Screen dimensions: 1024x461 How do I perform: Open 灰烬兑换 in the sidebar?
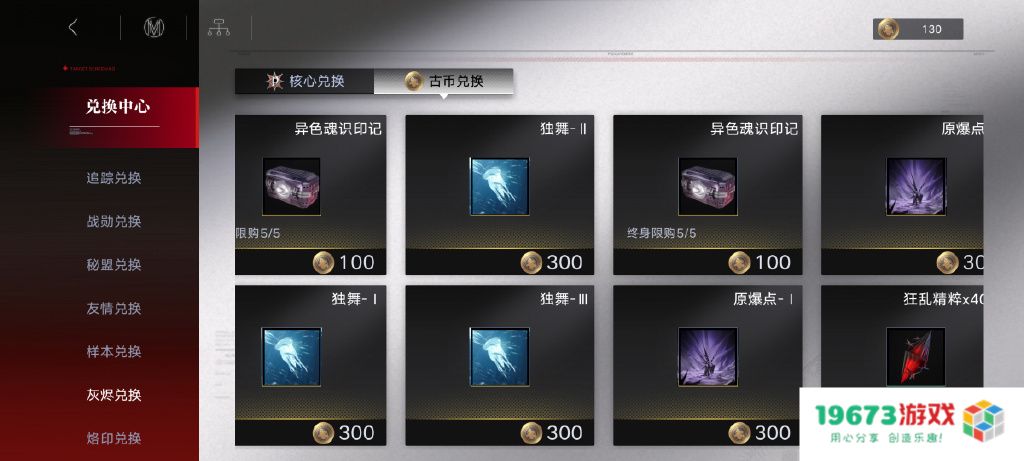point(114,395)
